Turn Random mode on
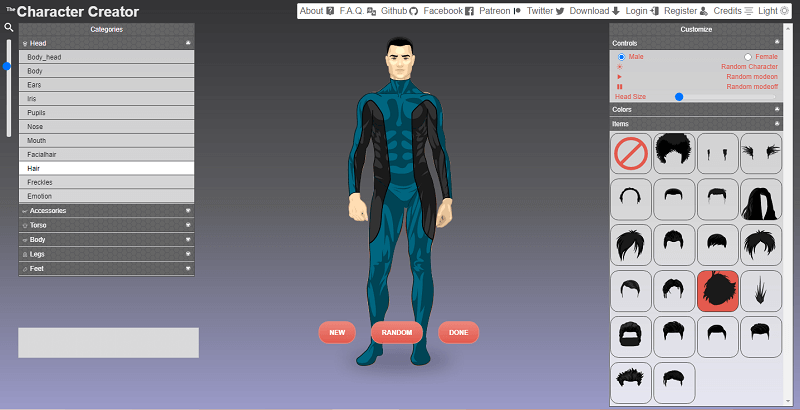The width and height of the screenshot is (800, 410). pos(751,77)
